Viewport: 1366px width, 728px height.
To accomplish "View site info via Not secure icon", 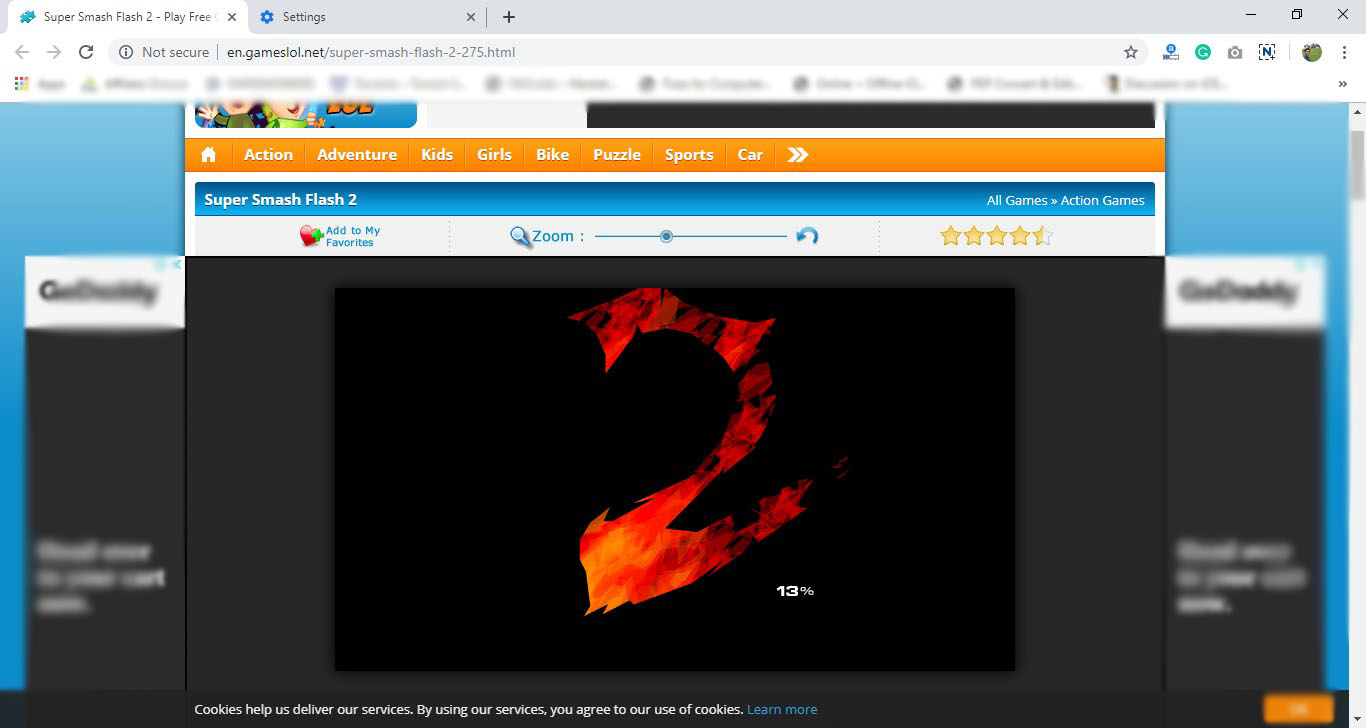I will [x=126, y=52].
